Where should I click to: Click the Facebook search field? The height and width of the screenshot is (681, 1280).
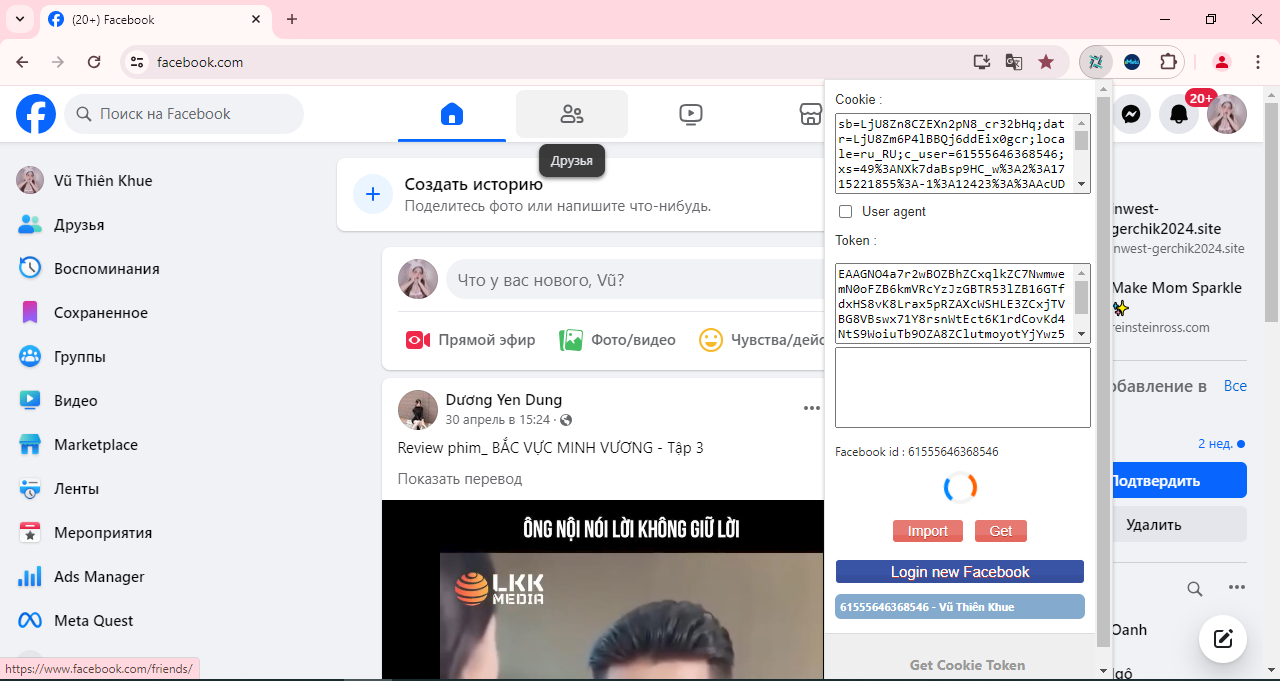click(x=185, y=114)
